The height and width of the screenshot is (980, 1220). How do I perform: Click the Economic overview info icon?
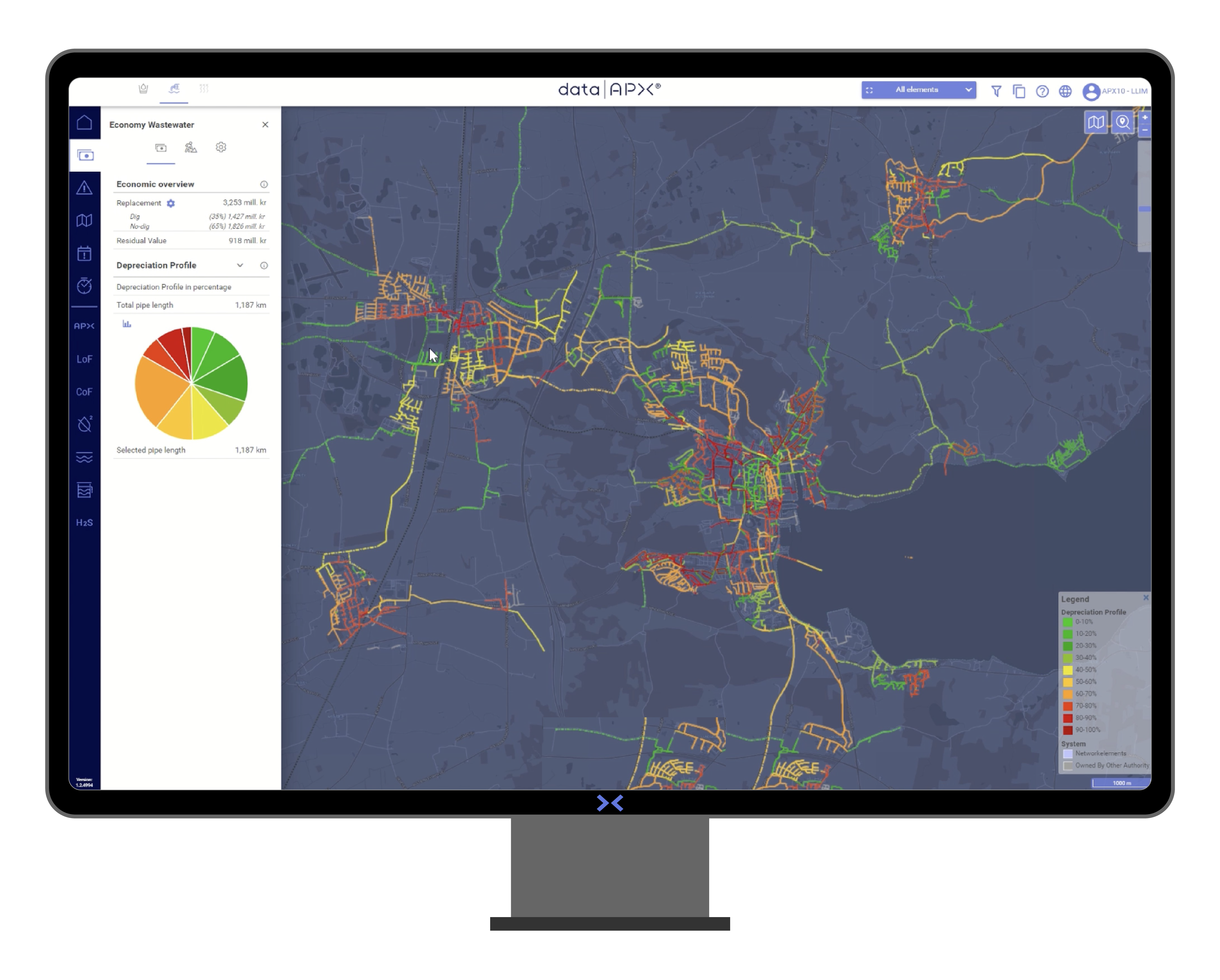pos(264,184)
